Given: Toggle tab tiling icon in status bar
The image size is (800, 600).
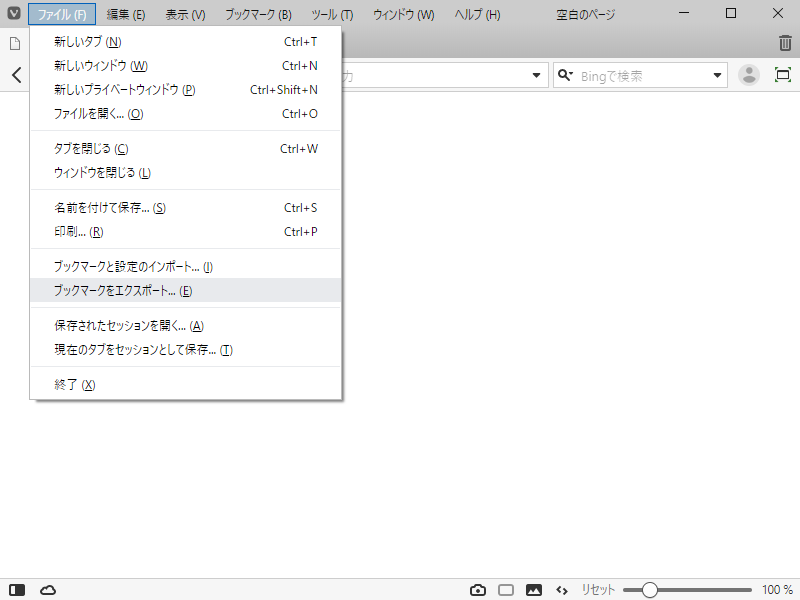Looking at the screenshot, I should tap(506, 590).
